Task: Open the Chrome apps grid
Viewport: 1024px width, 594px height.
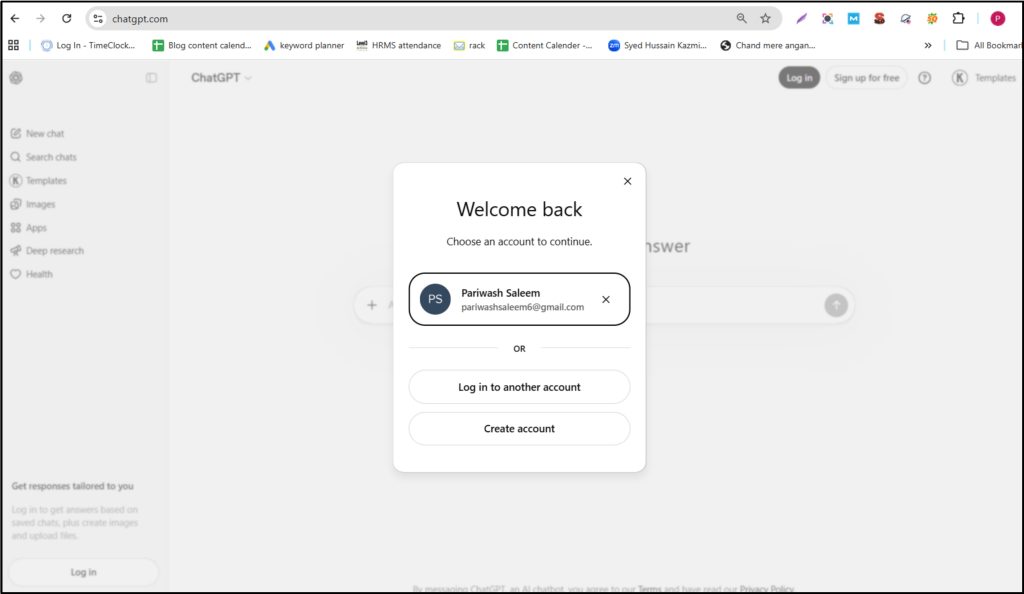Action: click(x=14, y=45)
